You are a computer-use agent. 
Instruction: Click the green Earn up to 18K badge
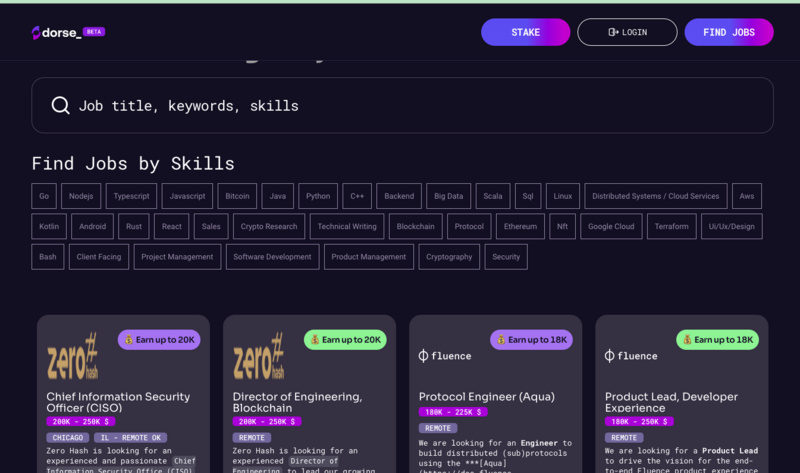click(x=717, y=340)
